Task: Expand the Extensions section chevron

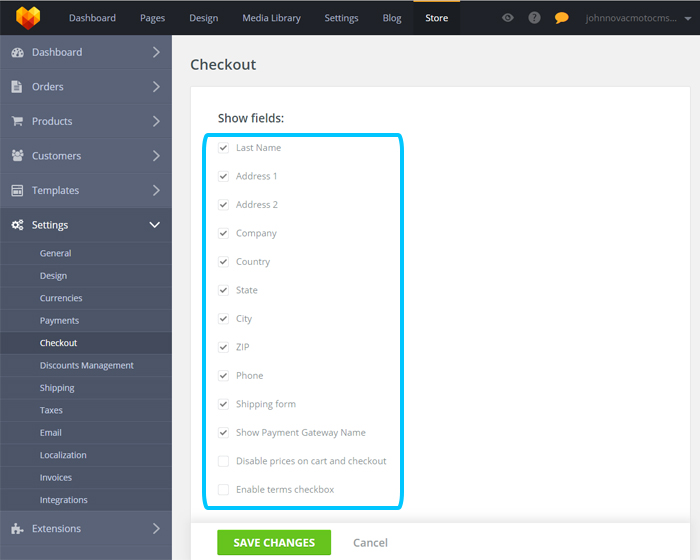Action: click(156, 529)
